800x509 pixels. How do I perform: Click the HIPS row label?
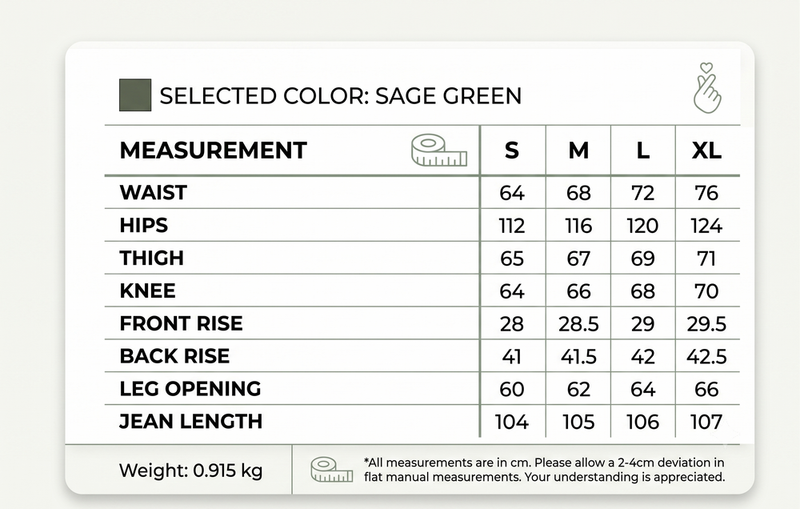(x=144, y=225)
